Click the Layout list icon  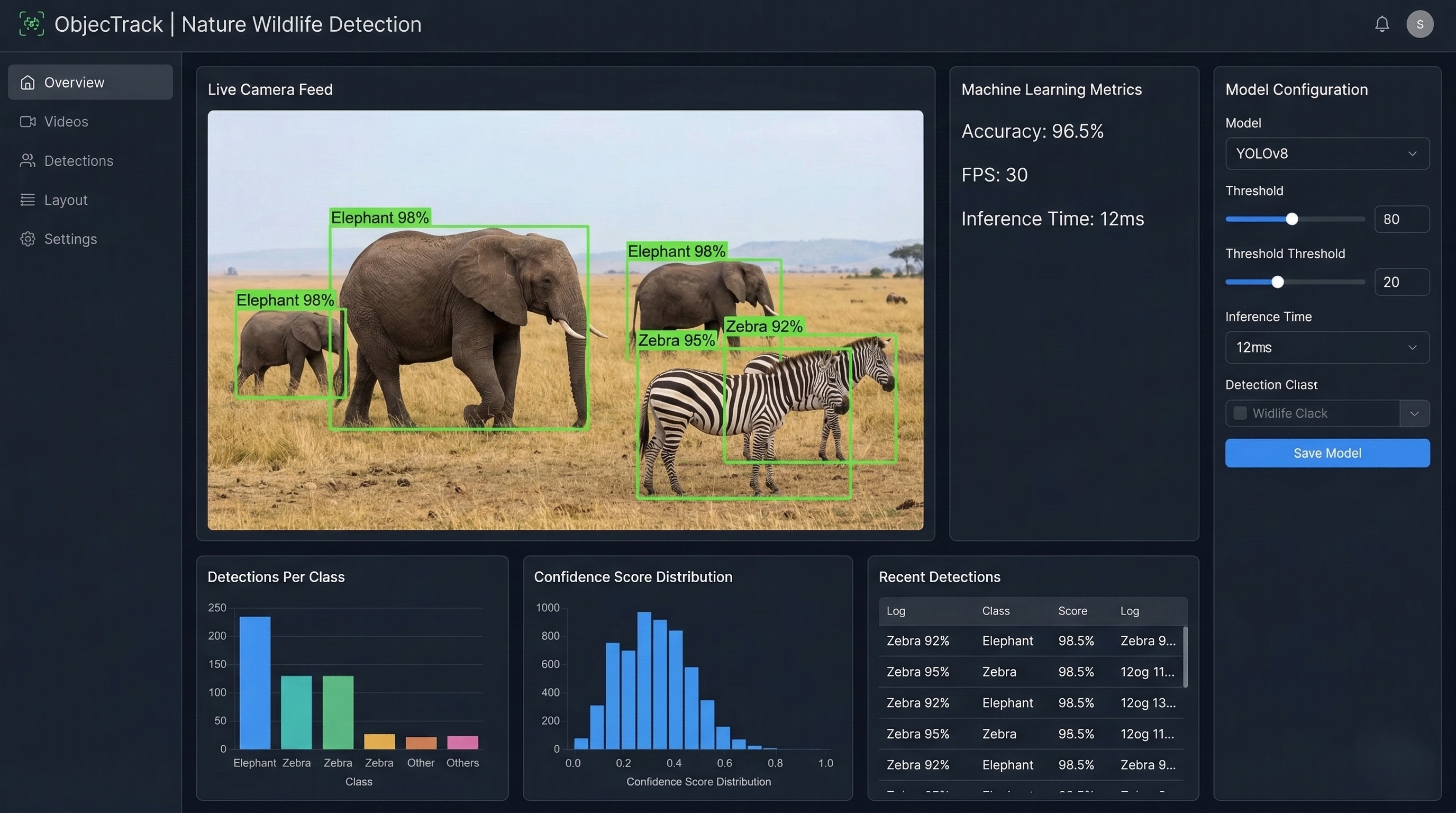click(28, 200)
